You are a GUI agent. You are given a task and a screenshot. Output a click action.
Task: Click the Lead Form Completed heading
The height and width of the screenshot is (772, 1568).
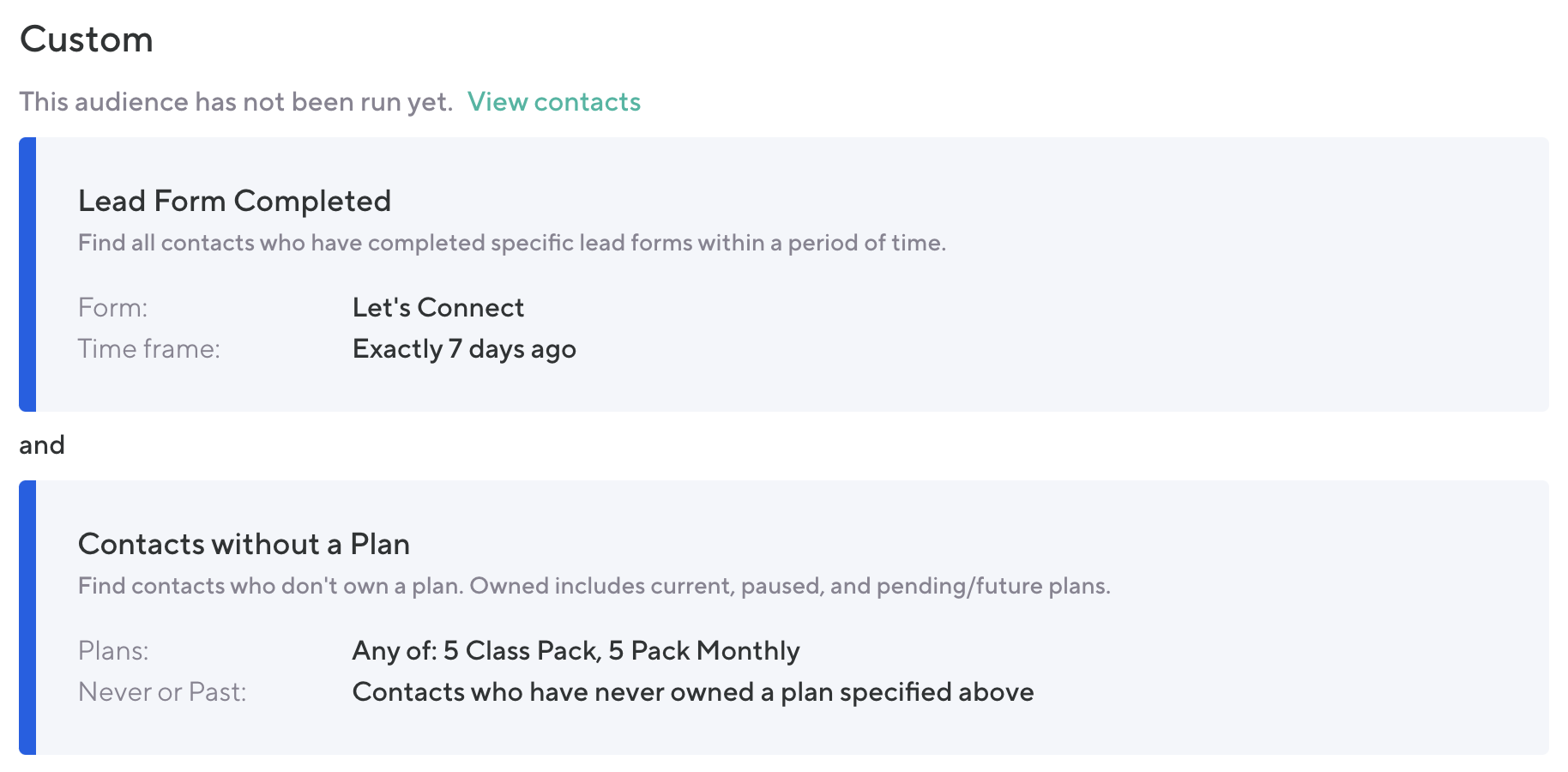click(234, 201)
